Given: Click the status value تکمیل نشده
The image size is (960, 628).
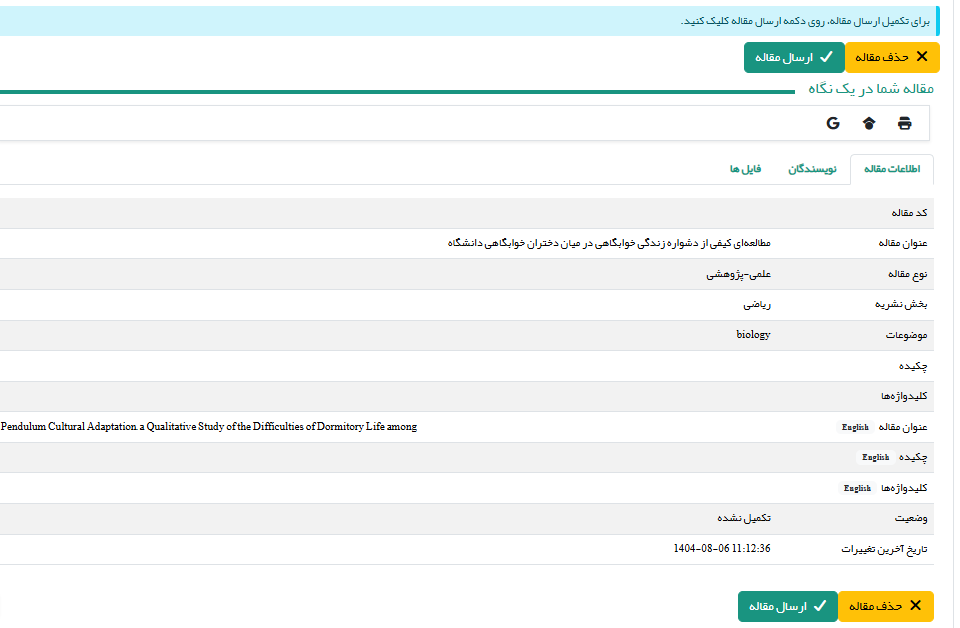Looking at the screenshot, I should [x=743, y=518].
